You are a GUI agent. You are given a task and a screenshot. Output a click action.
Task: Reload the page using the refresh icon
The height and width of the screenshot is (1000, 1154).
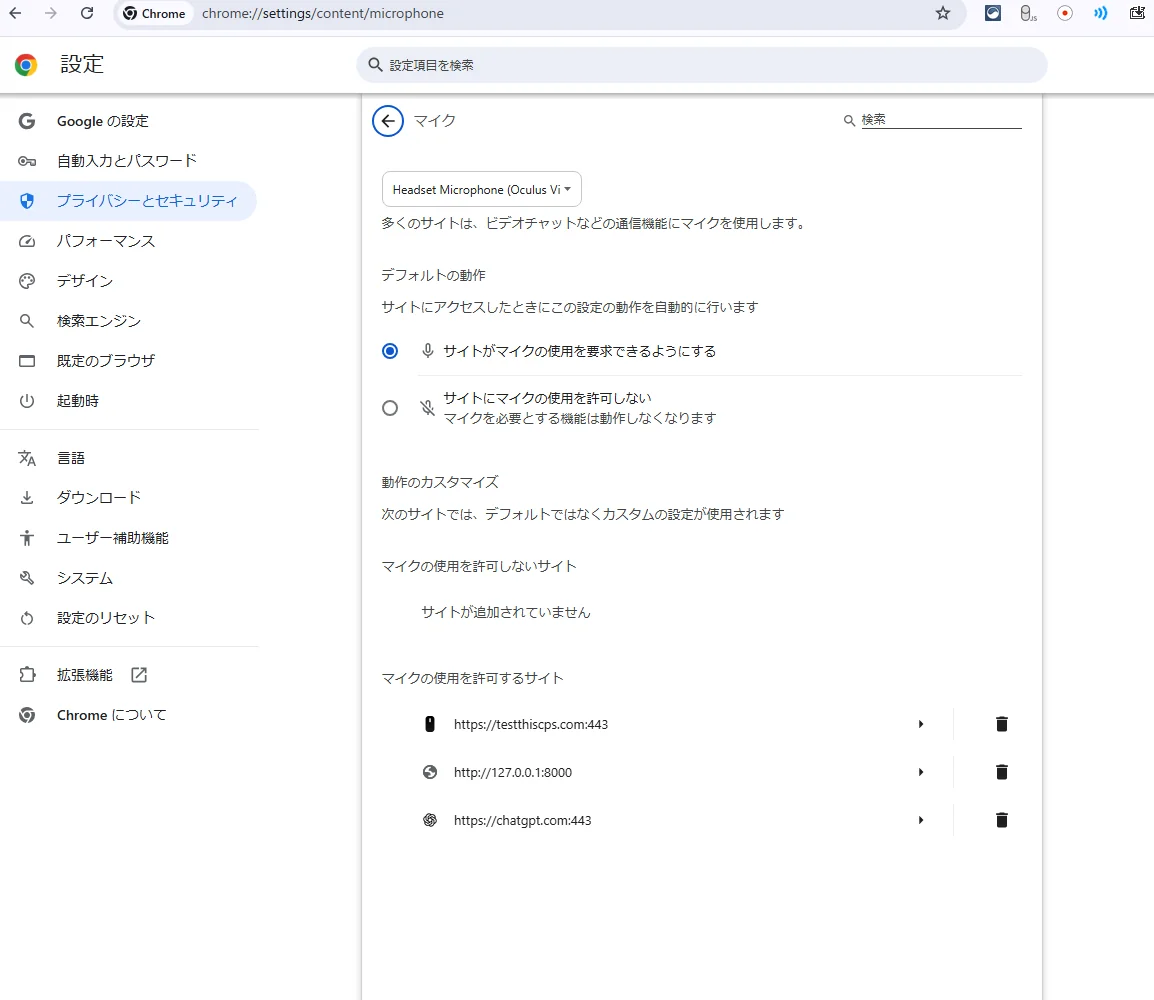tap(87, 14)
